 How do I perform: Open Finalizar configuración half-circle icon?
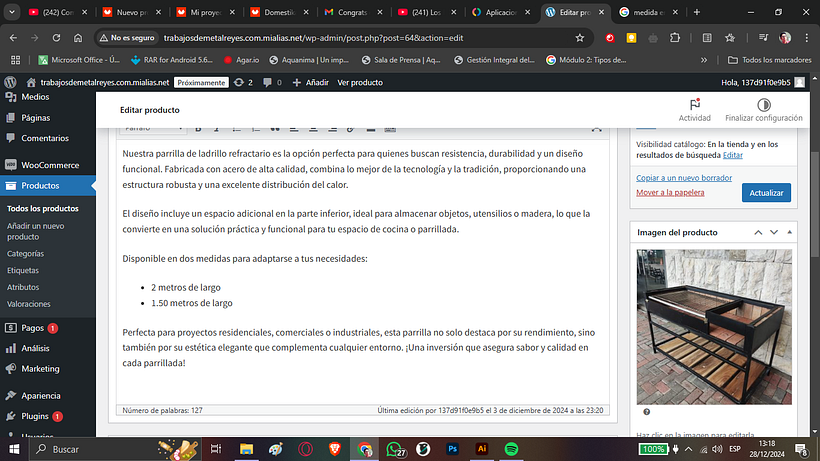pos(764,105)
